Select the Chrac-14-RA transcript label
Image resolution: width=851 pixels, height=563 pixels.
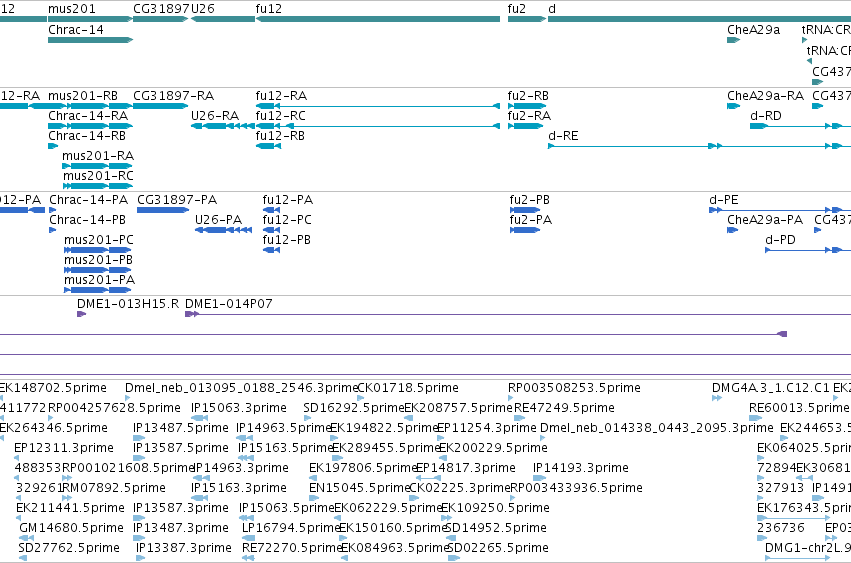[88, 116]
